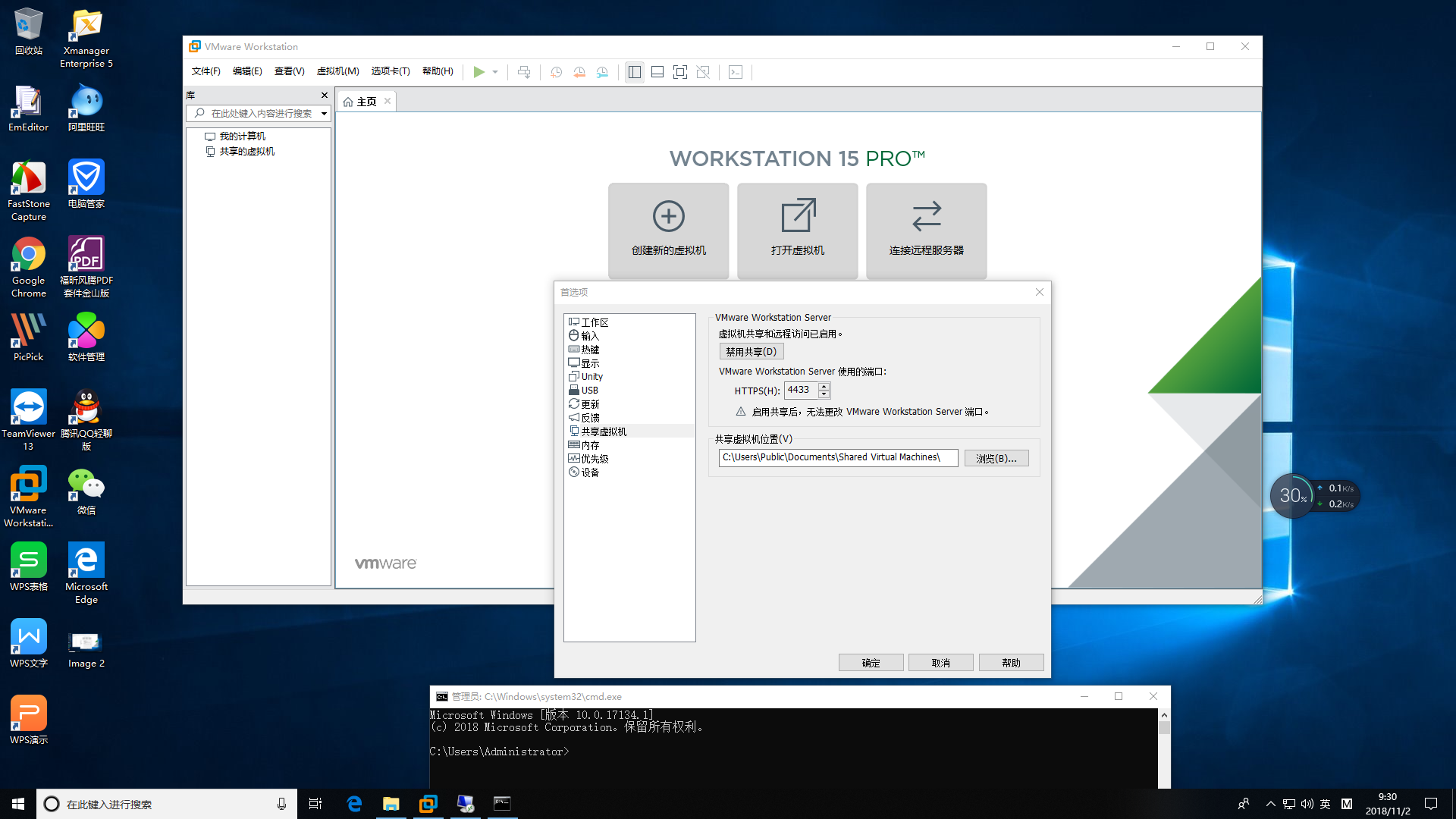1456x819 pixels.
Task: Click 确定 in the preferences dialog
Action: click(871, 663)
